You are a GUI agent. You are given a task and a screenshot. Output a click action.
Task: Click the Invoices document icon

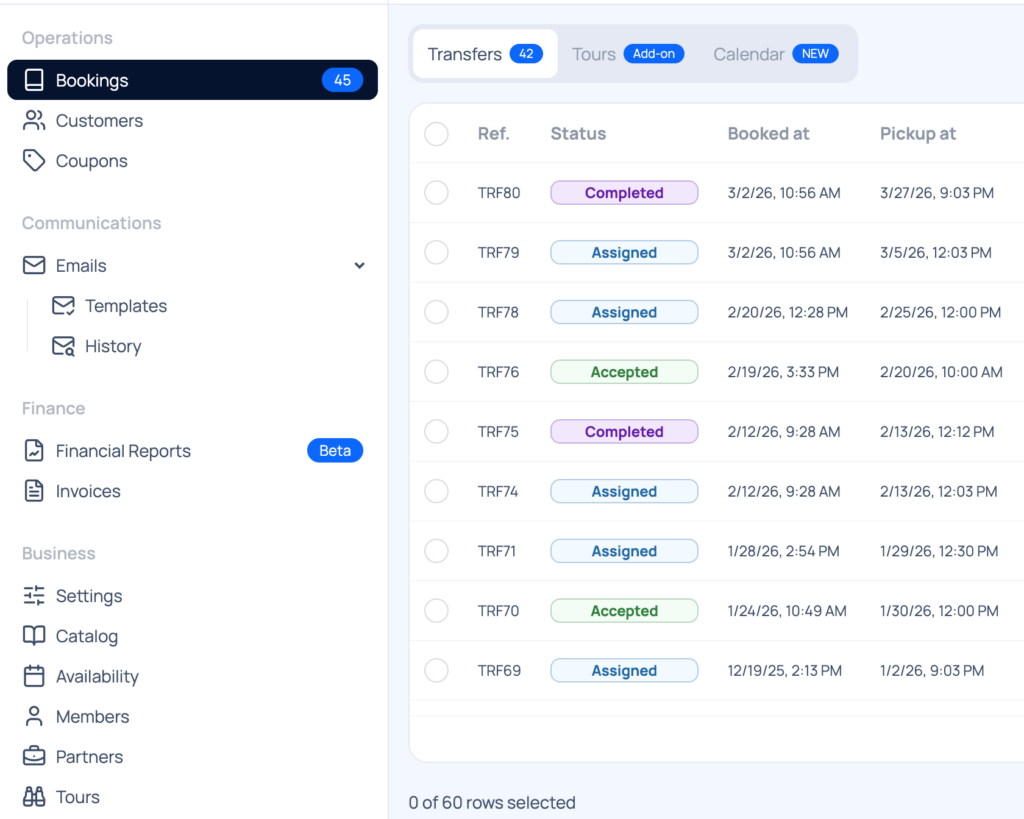pos(34,491)
